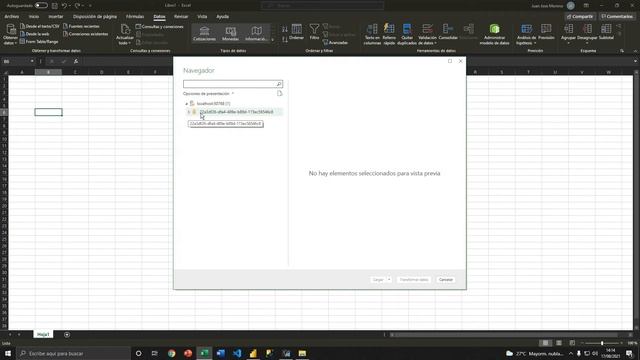This screenshot has height=360, width=640.
Task: Select the Hoja1 sheet tab
Action: click(x=43, y=334)
